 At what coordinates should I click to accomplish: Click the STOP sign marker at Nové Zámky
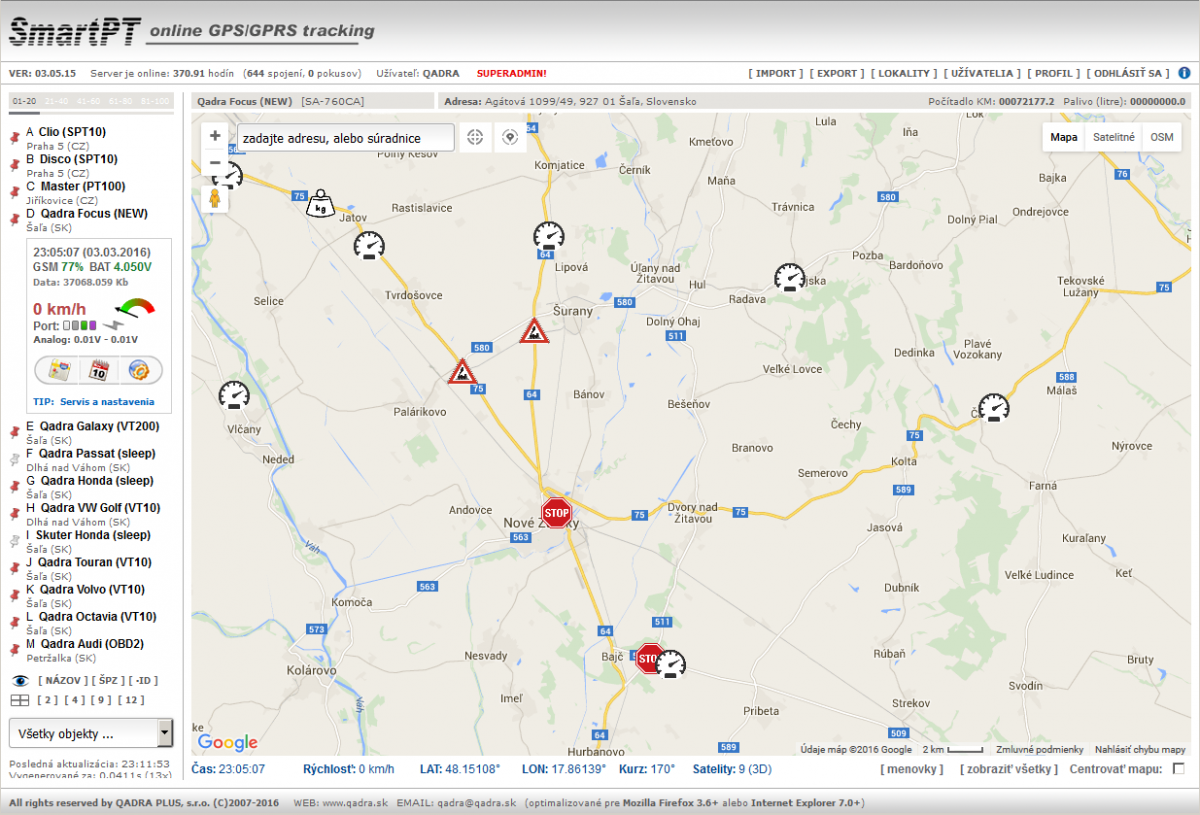point(556,512)
